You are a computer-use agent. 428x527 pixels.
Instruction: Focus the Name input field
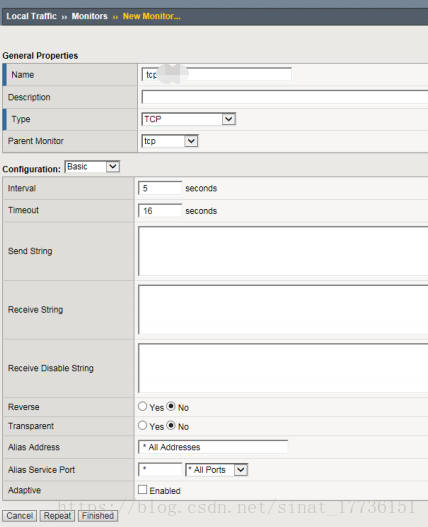coord(217,74)
